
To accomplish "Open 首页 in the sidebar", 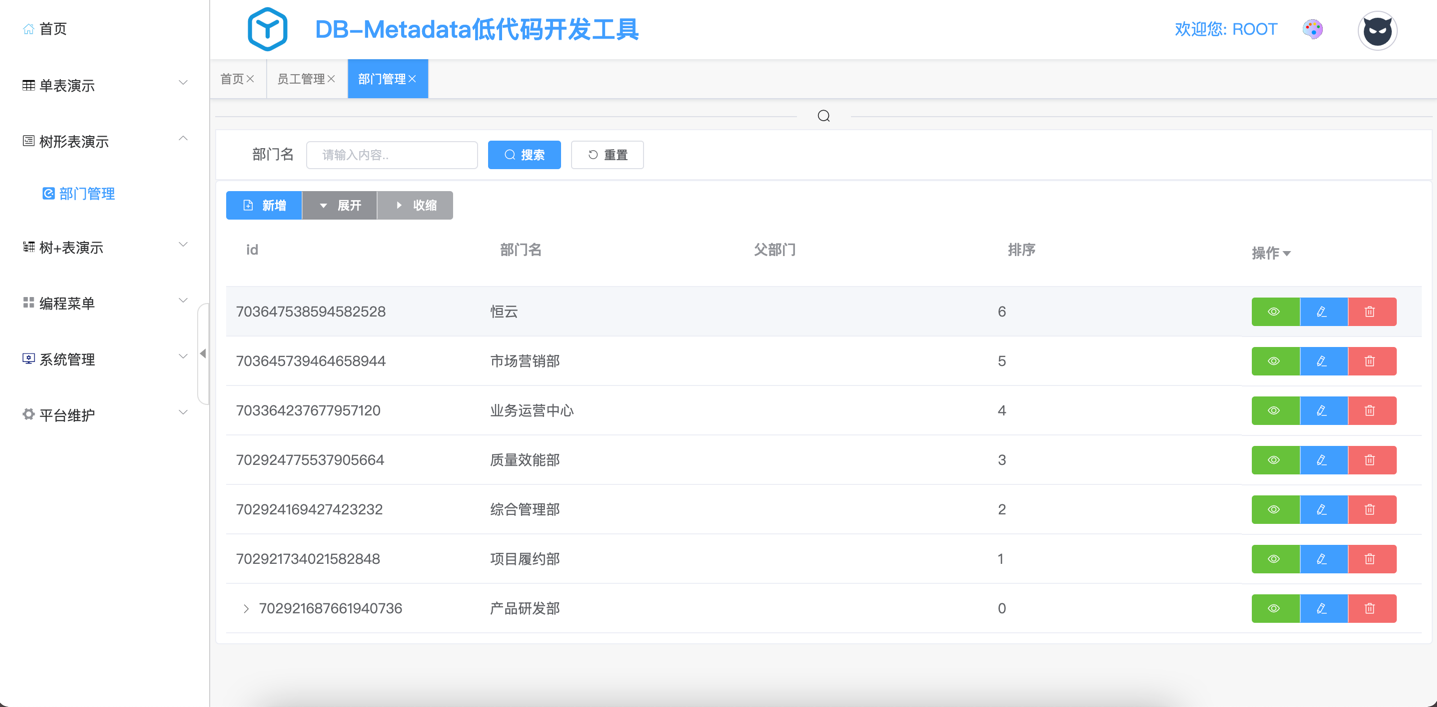I will 52,29.
